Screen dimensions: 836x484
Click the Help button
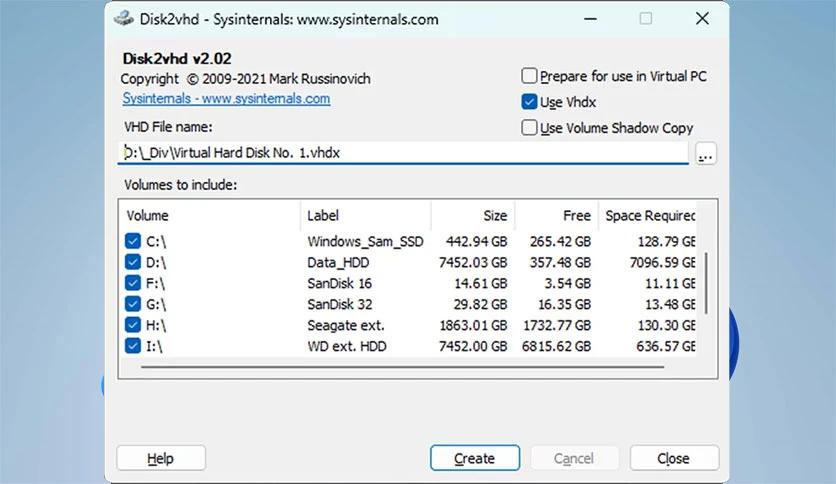coord(160,458)
